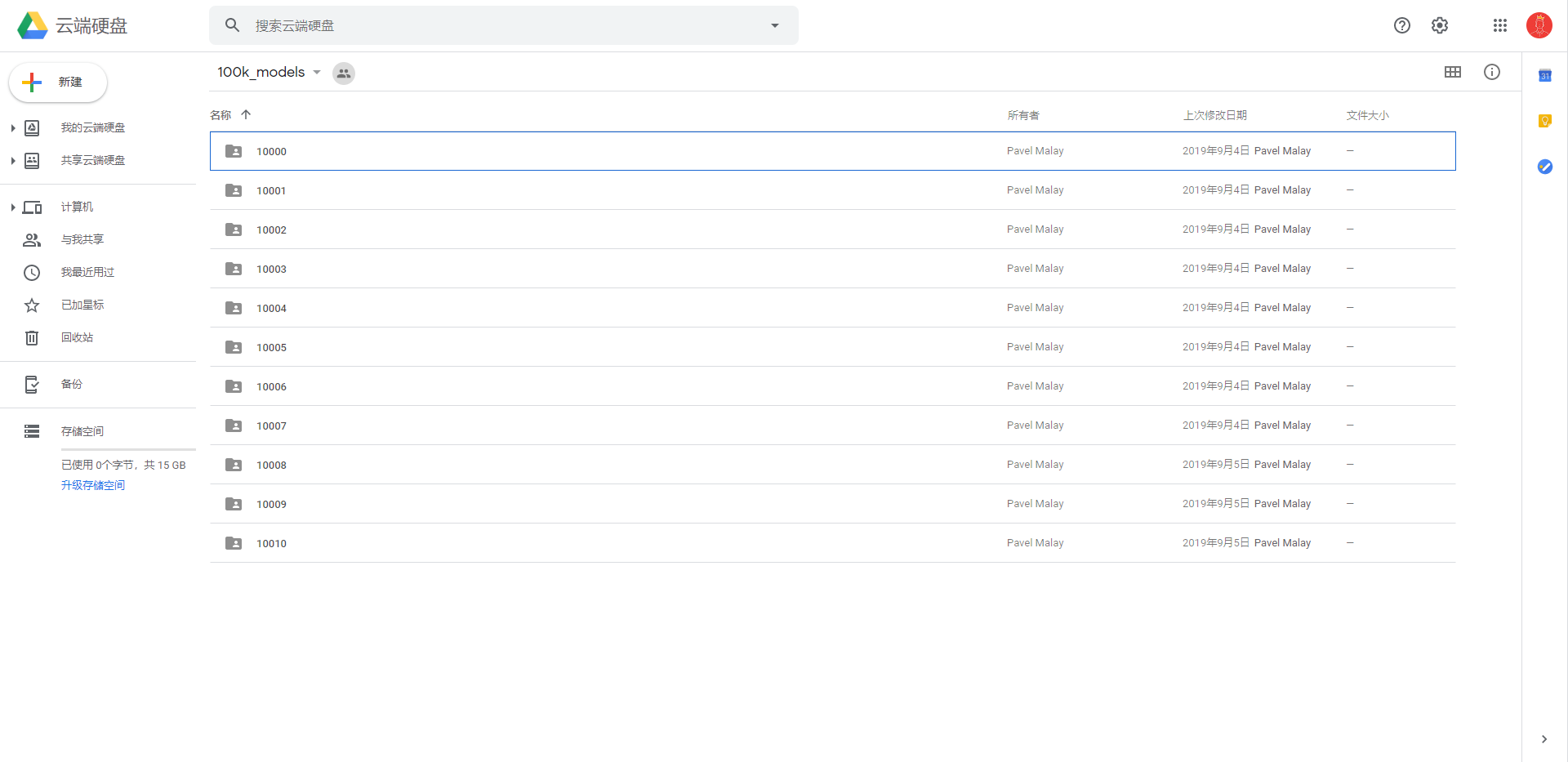
Task: Click the shared members icon beside 100k_models
Action: (x=344, y=73)
